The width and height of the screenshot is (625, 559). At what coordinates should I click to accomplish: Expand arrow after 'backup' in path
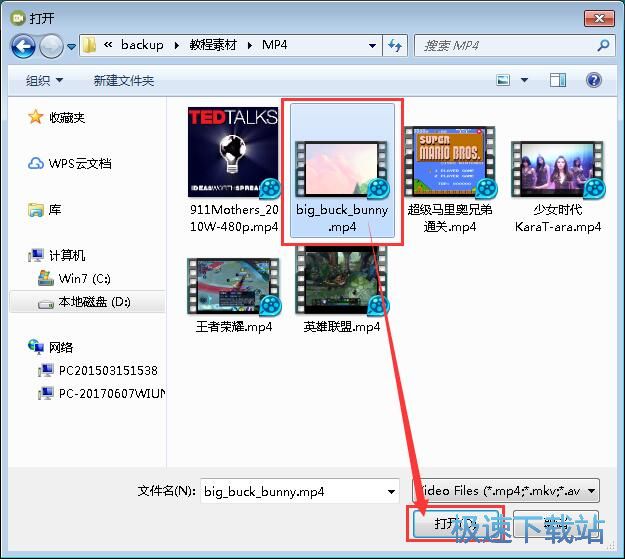177,45
